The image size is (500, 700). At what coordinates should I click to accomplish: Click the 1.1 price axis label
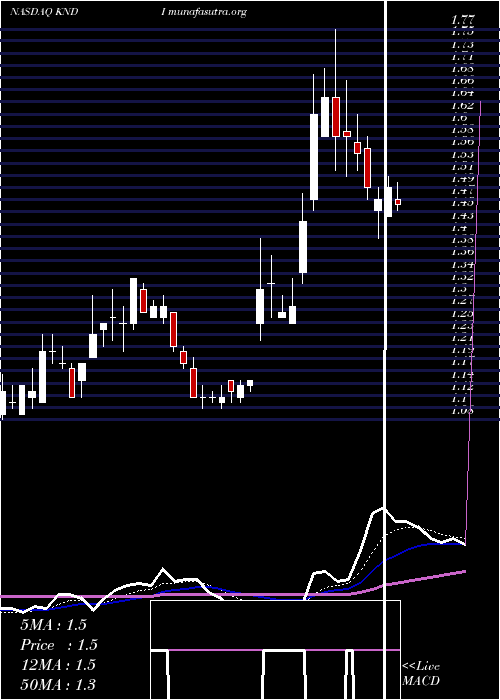click(x=460, y=398)
